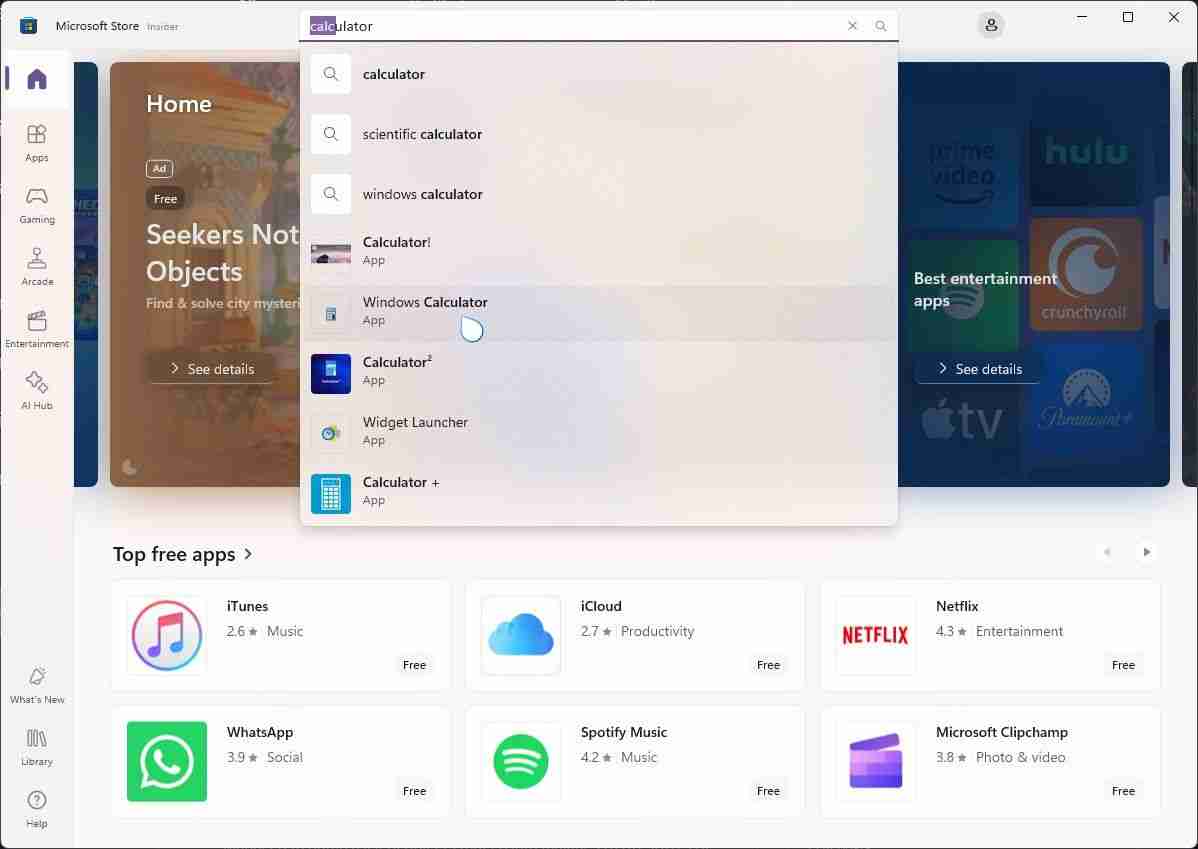Select the Home icon in the sidebar
1198x849 pixels.
coord(36,80)
